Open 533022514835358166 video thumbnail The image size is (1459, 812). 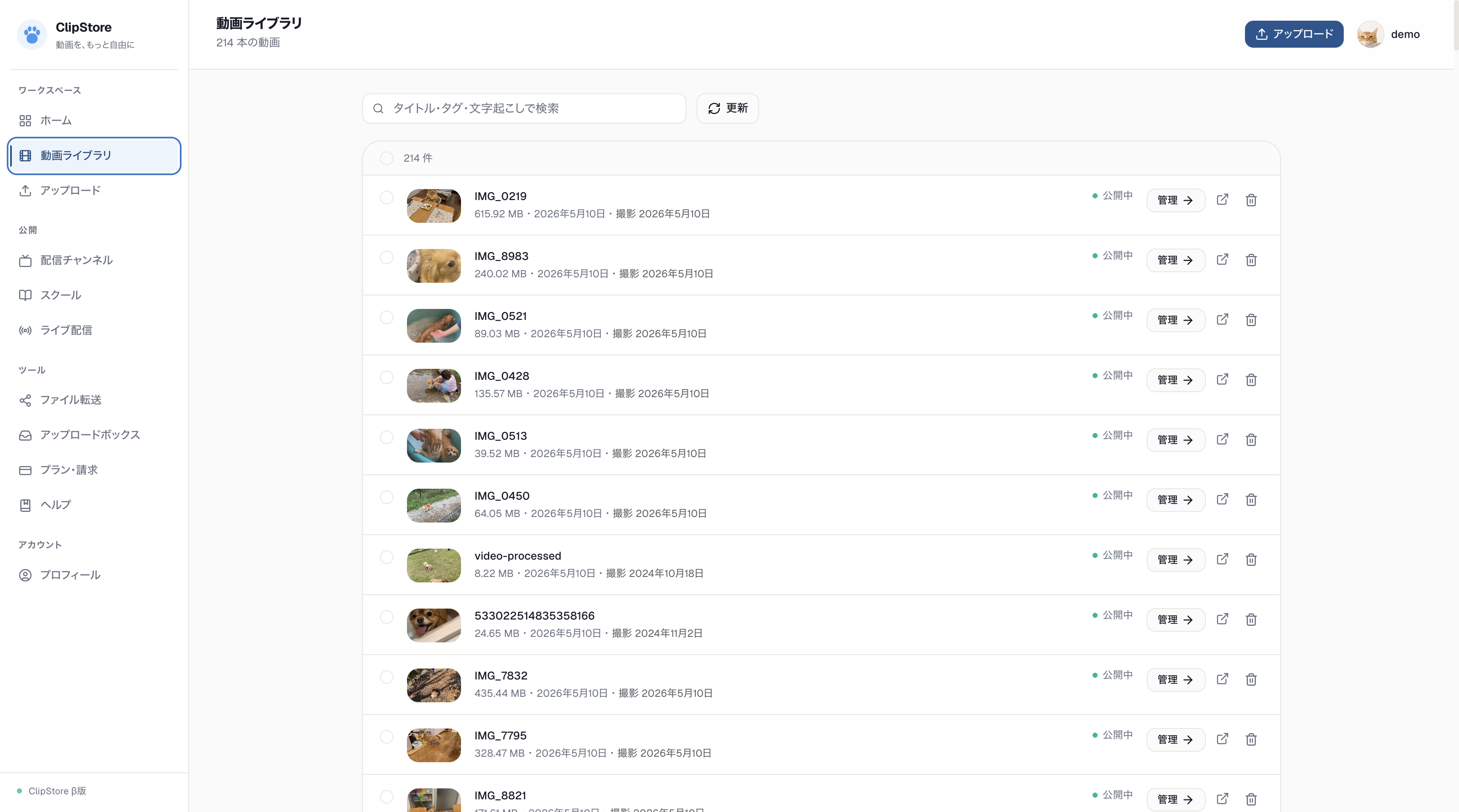click(x=434, y=625)
